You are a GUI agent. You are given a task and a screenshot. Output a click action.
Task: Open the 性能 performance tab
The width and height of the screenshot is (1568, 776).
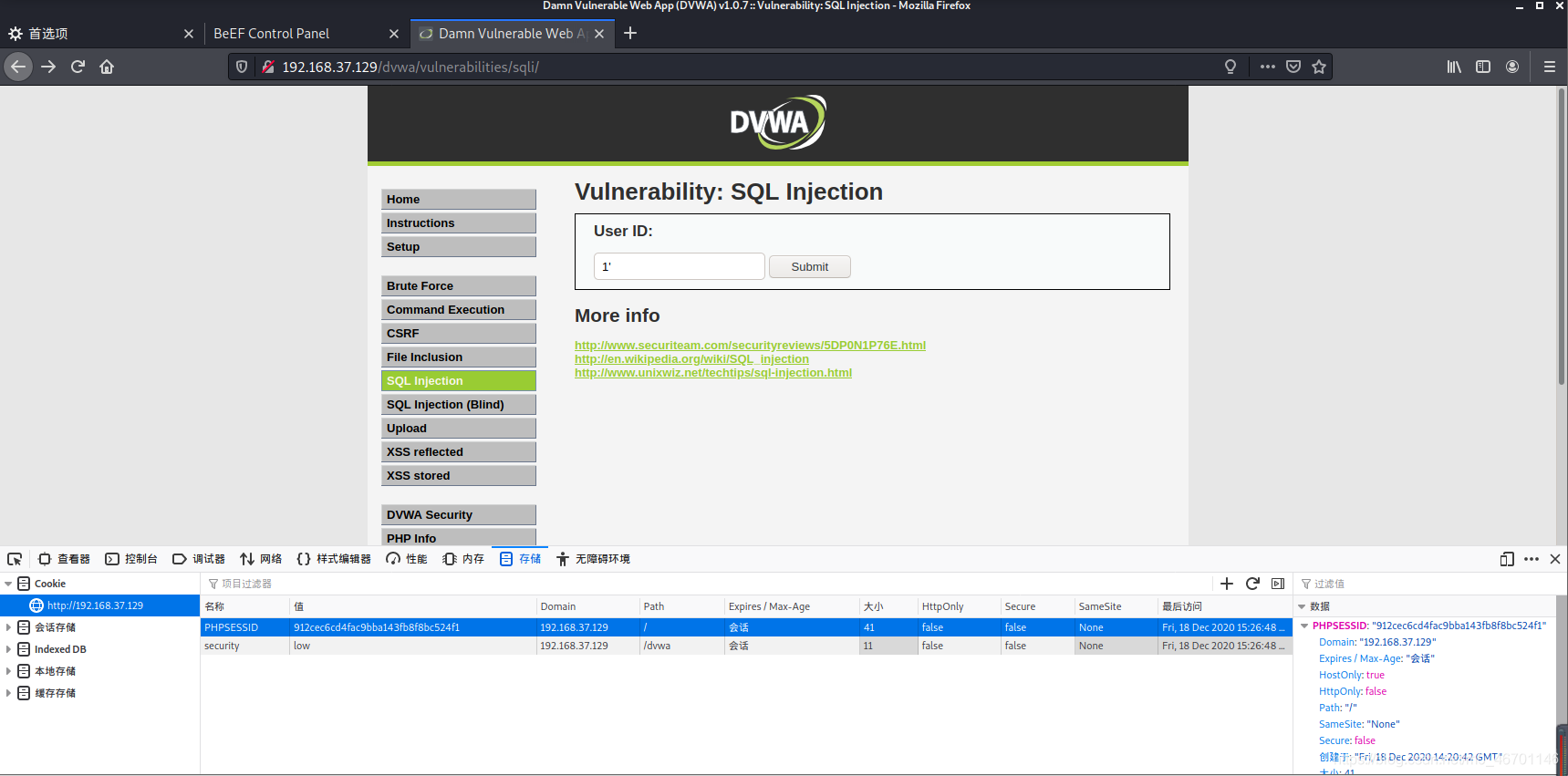click(407, 559)
